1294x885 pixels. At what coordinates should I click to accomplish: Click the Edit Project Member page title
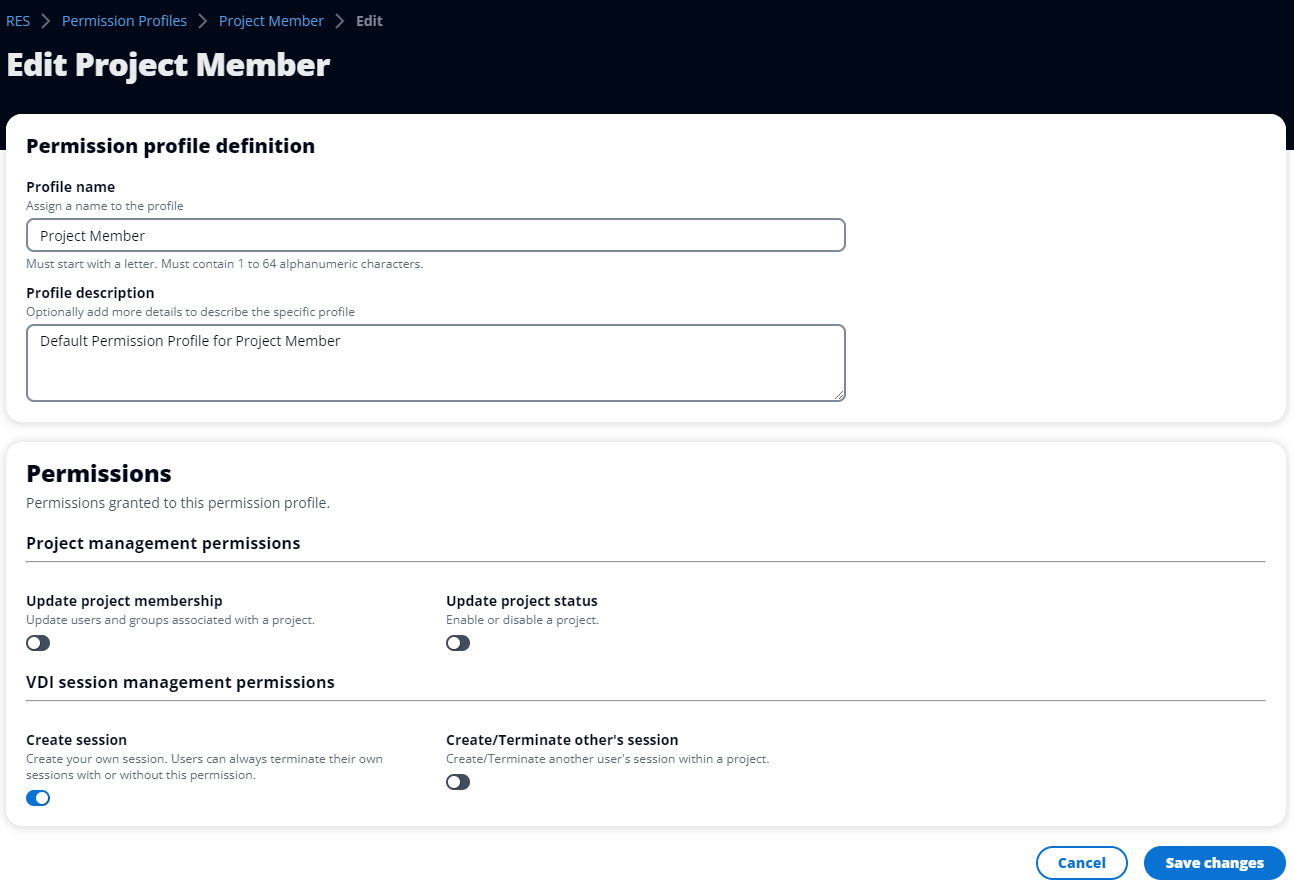point(168,64)
